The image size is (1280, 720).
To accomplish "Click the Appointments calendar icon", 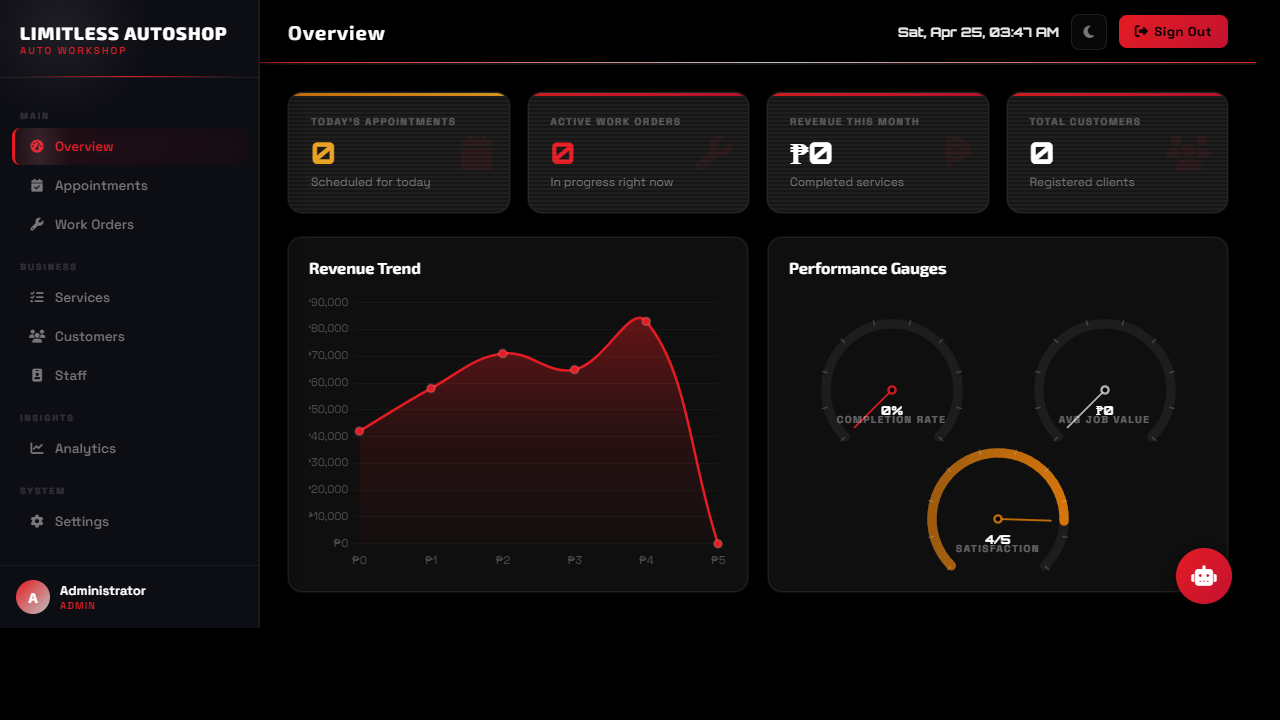I will click(x=37, y=185).
